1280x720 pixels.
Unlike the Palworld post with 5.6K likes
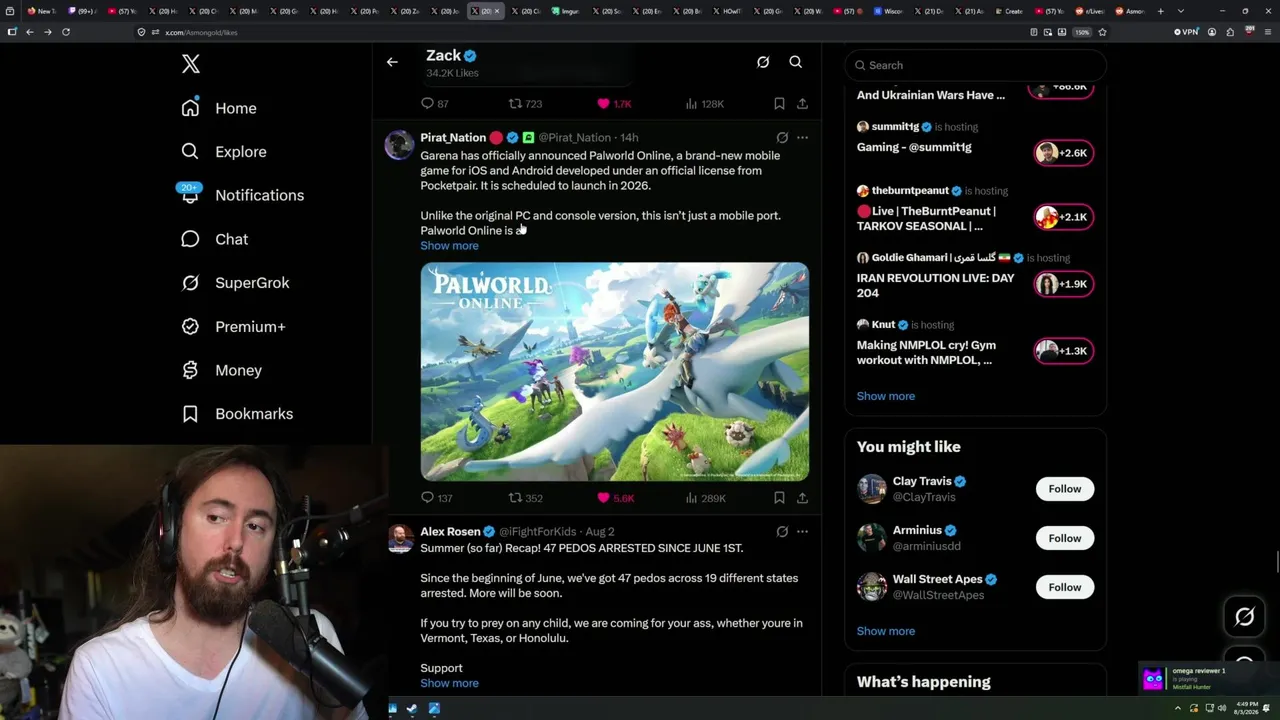tap(603, 498)
